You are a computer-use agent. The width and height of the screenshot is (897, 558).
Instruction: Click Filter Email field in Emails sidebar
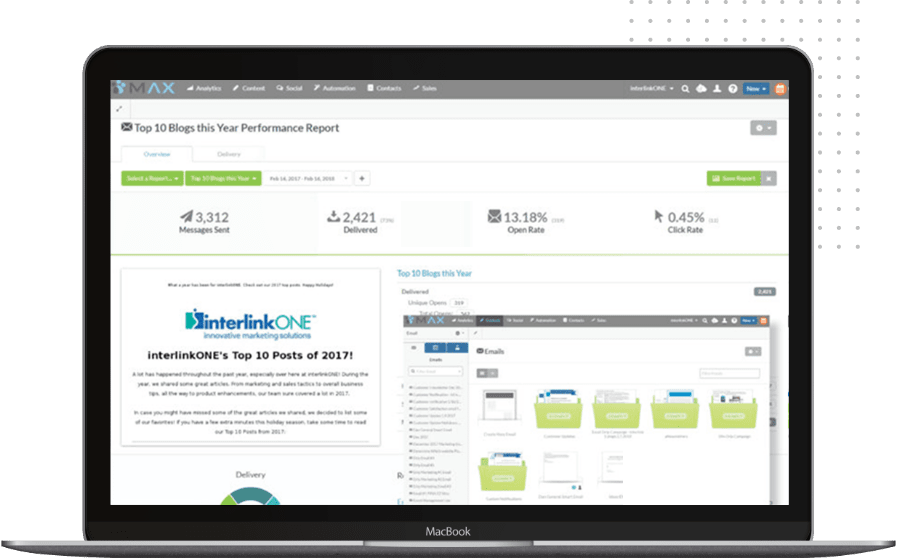(x=435, y=371)
